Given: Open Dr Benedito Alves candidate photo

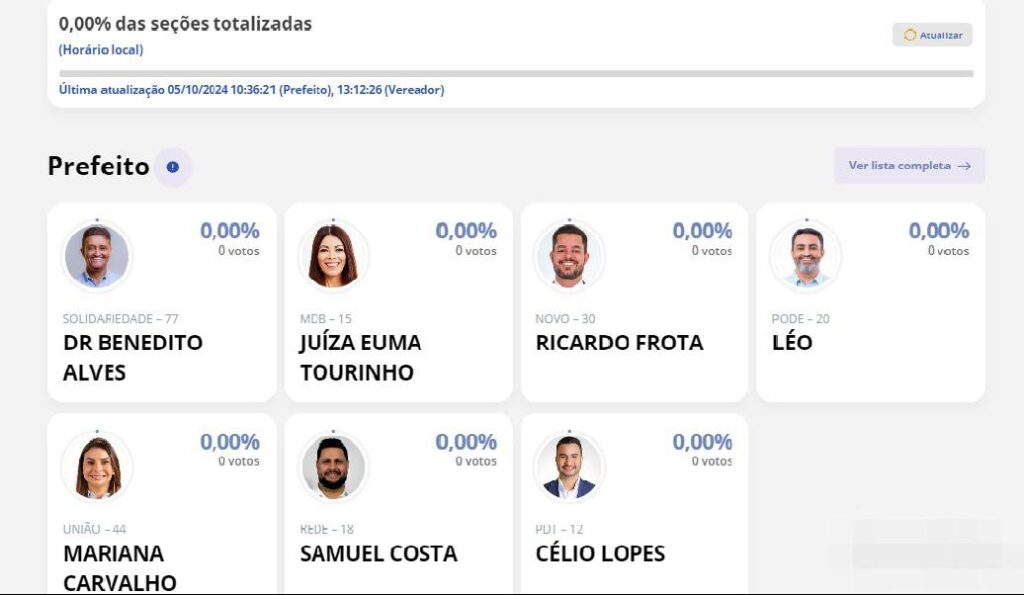Looking at the screenshot, I should click(x=97, y=256).
